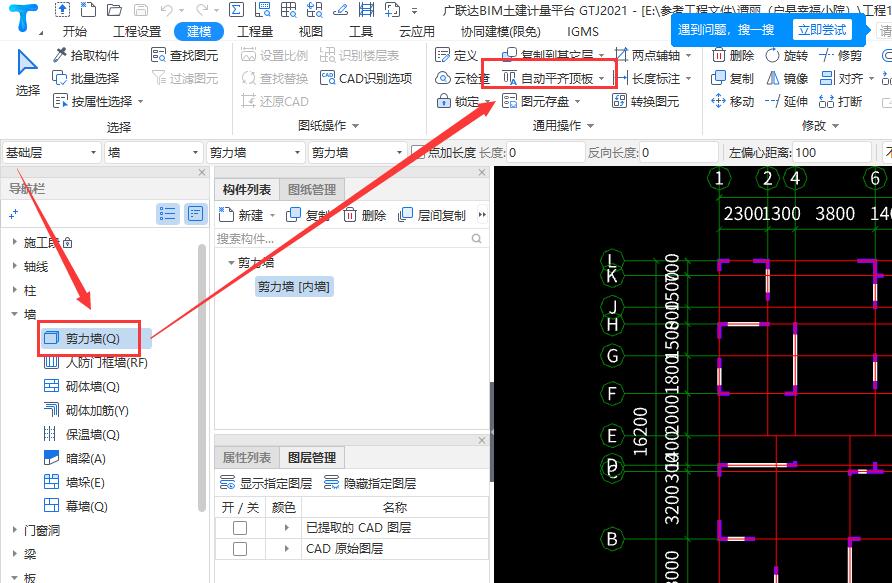Viewport: 892px width, 583px height.
Task: Toggle 点加长度 checkbox
Action: 418,152
